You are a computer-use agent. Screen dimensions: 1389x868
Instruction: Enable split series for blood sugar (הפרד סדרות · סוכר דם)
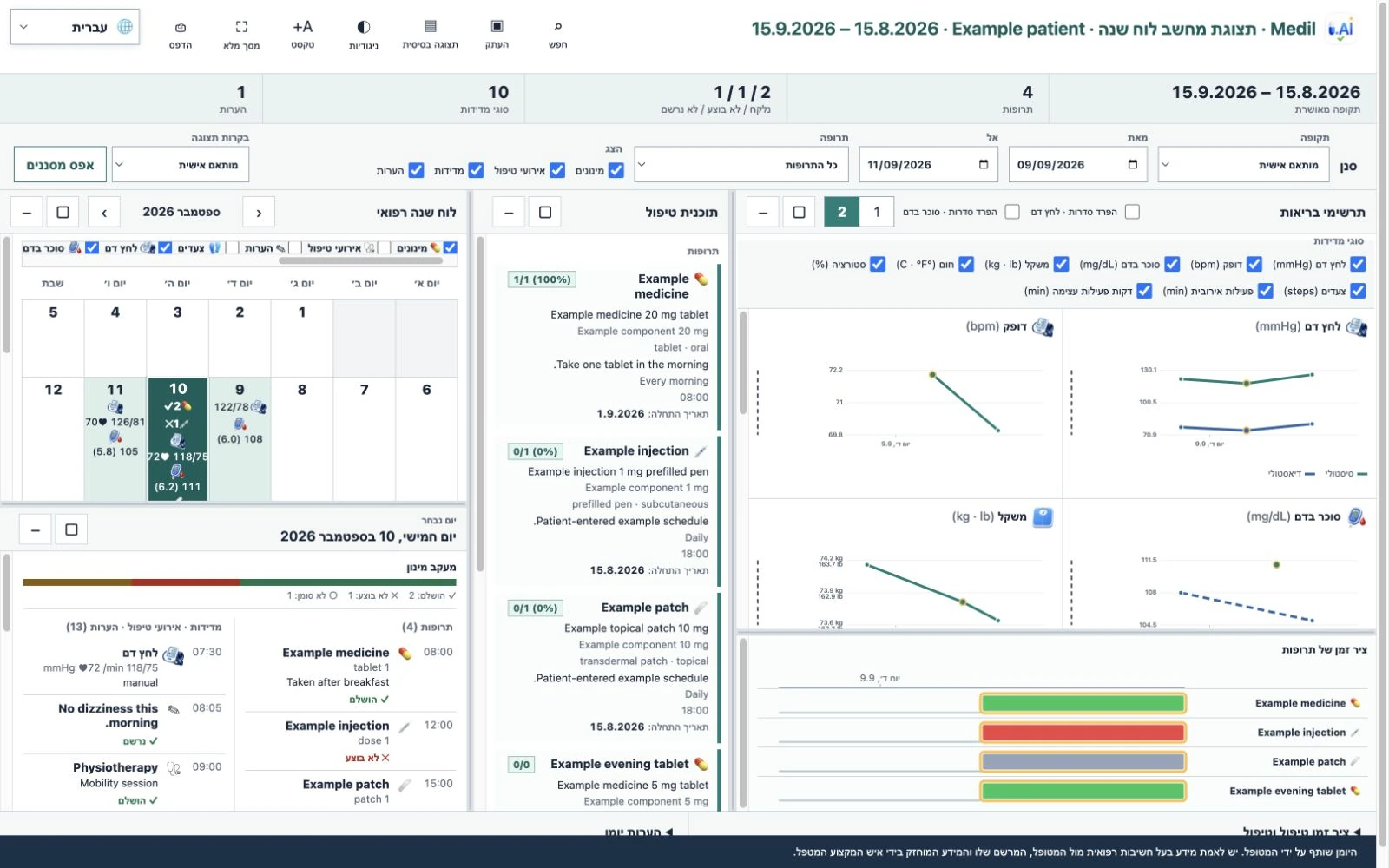point(1012,212)
